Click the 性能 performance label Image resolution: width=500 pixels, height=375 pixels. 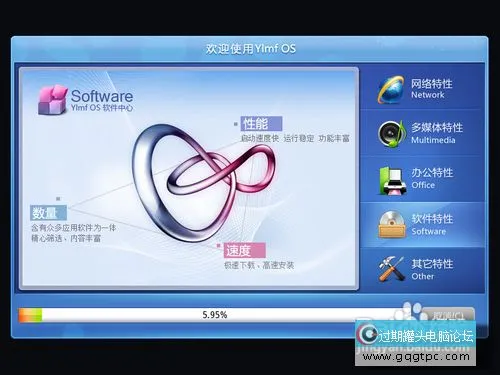[x=261, y=124]
